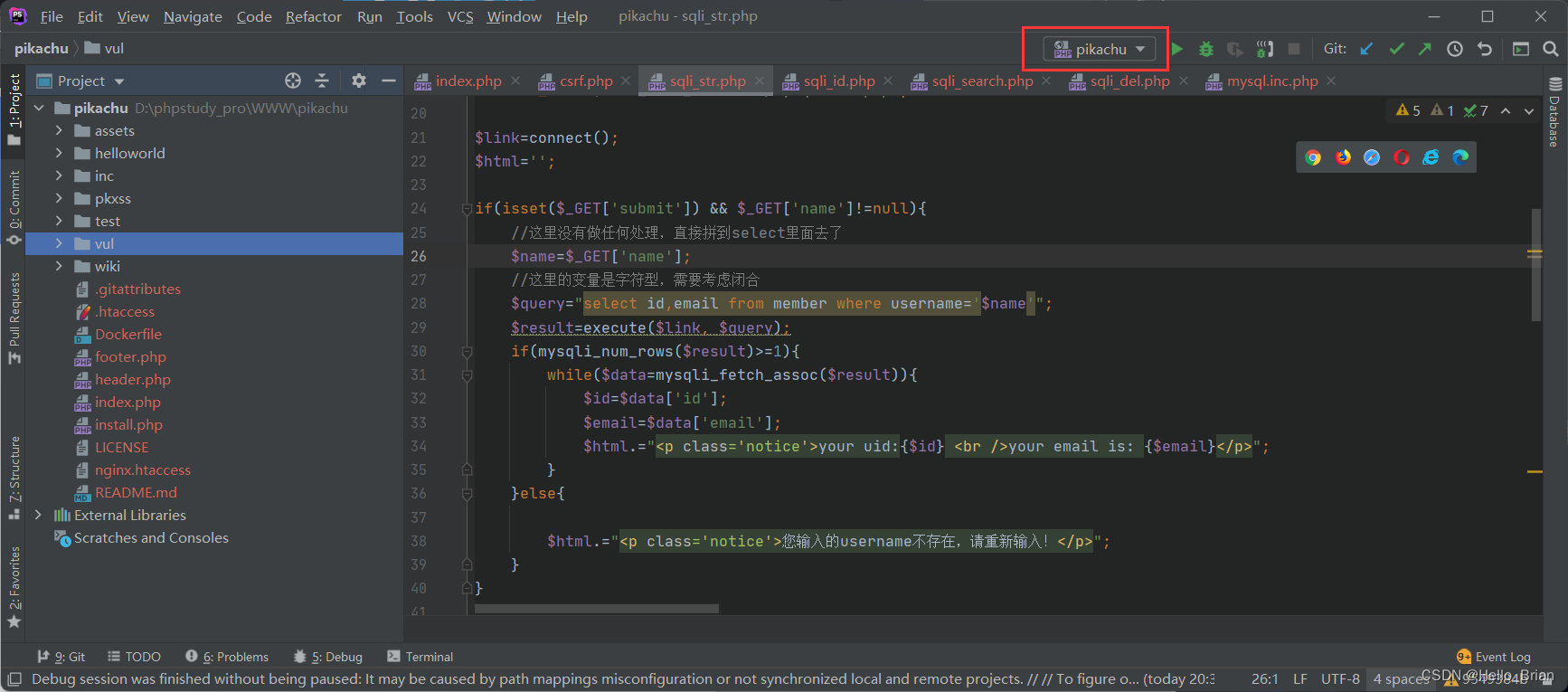
Task: Toggle the Favorites side panel
Action: (14, 587)
